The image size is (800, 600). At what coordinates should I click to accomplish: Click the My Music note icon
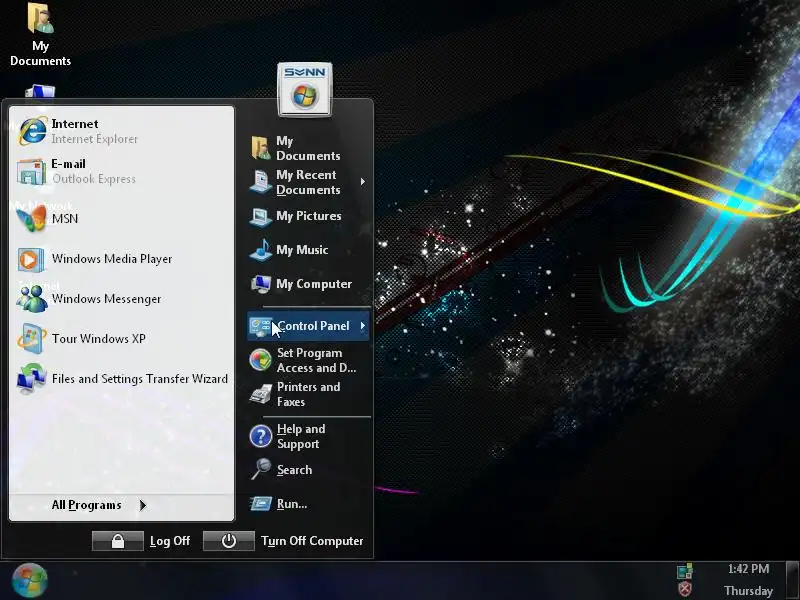tap(261, 250)
